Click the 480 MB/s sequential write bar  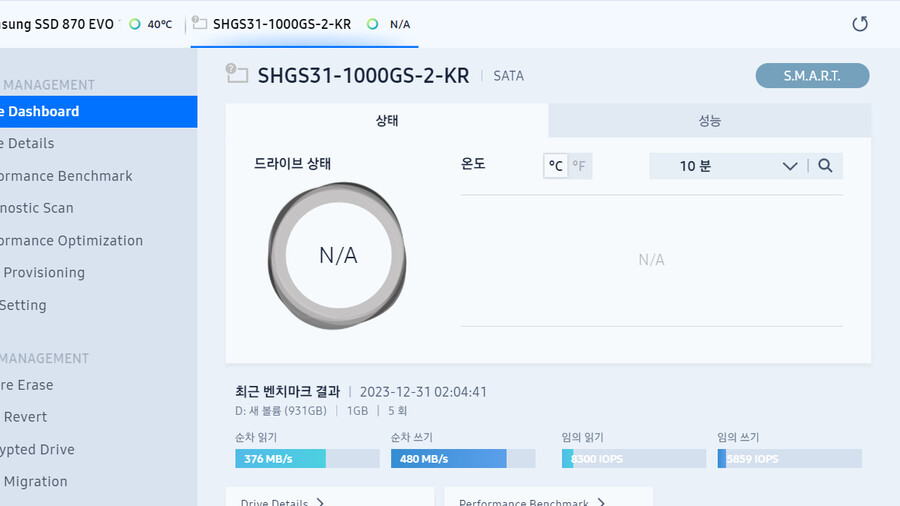pyautogui.click(x=463, y=458)
